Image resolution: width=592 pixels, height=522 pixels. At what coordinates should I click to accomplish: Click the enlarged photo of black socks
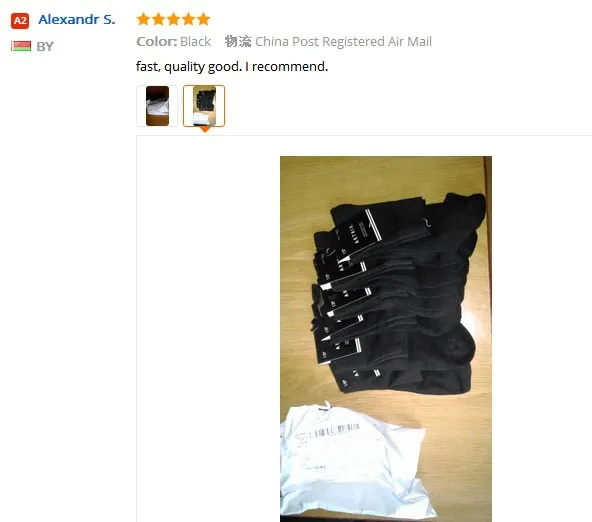386,339
